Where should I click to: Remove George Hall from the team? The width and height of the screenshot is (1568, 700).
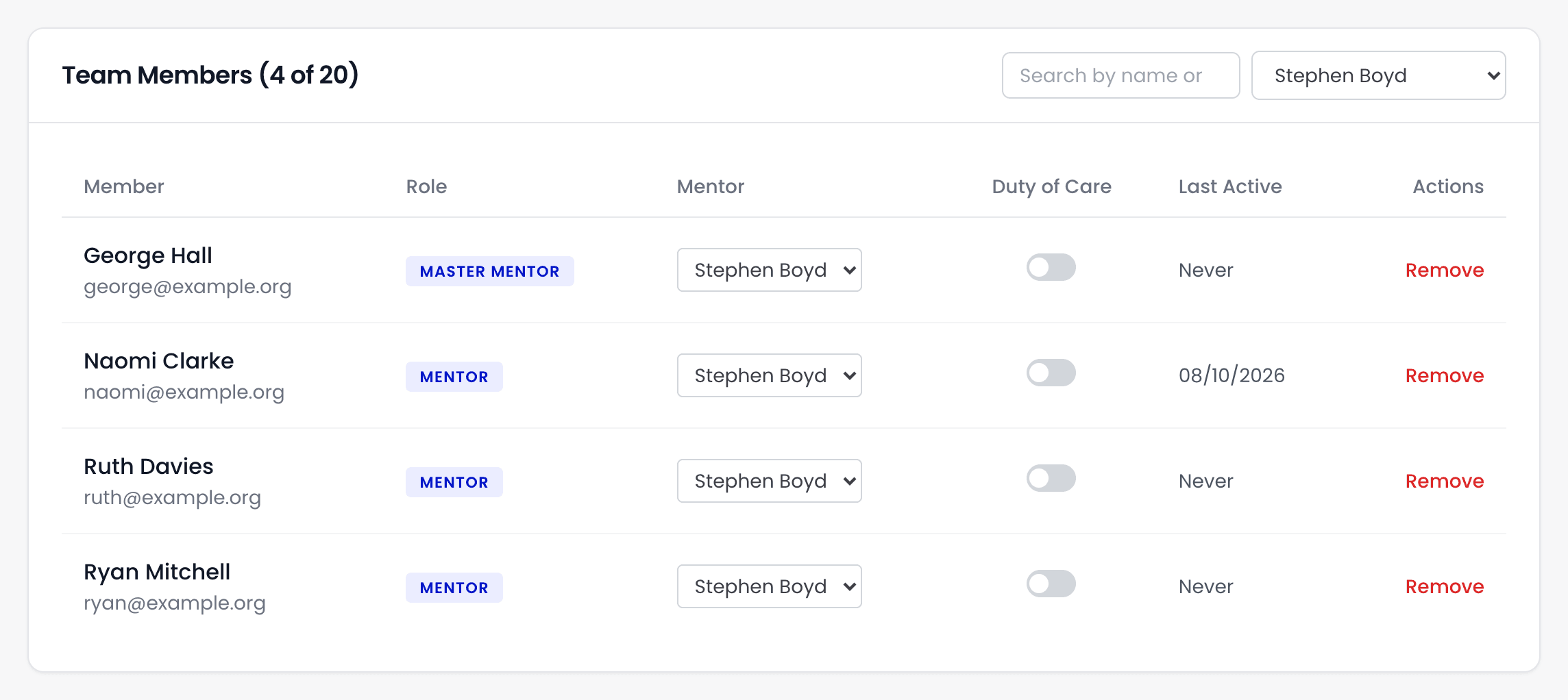pyautogui.click(x=1444, y=270)
